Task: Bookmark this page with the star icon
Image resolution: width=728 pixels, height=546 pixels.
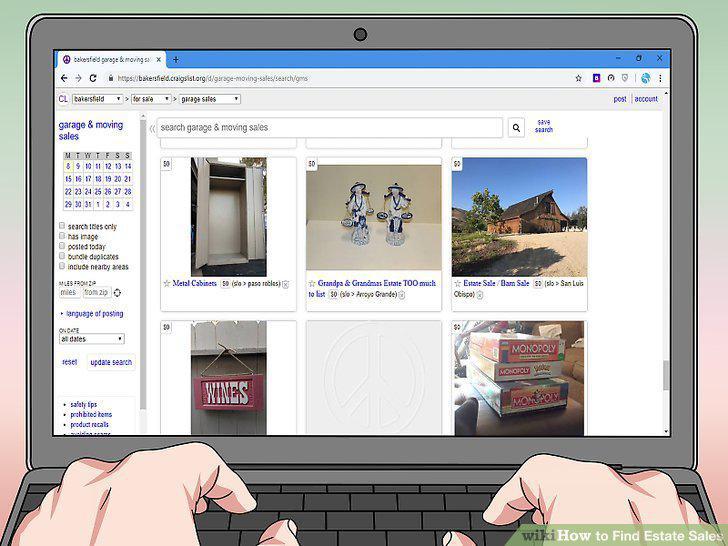Action: point(578,78)
